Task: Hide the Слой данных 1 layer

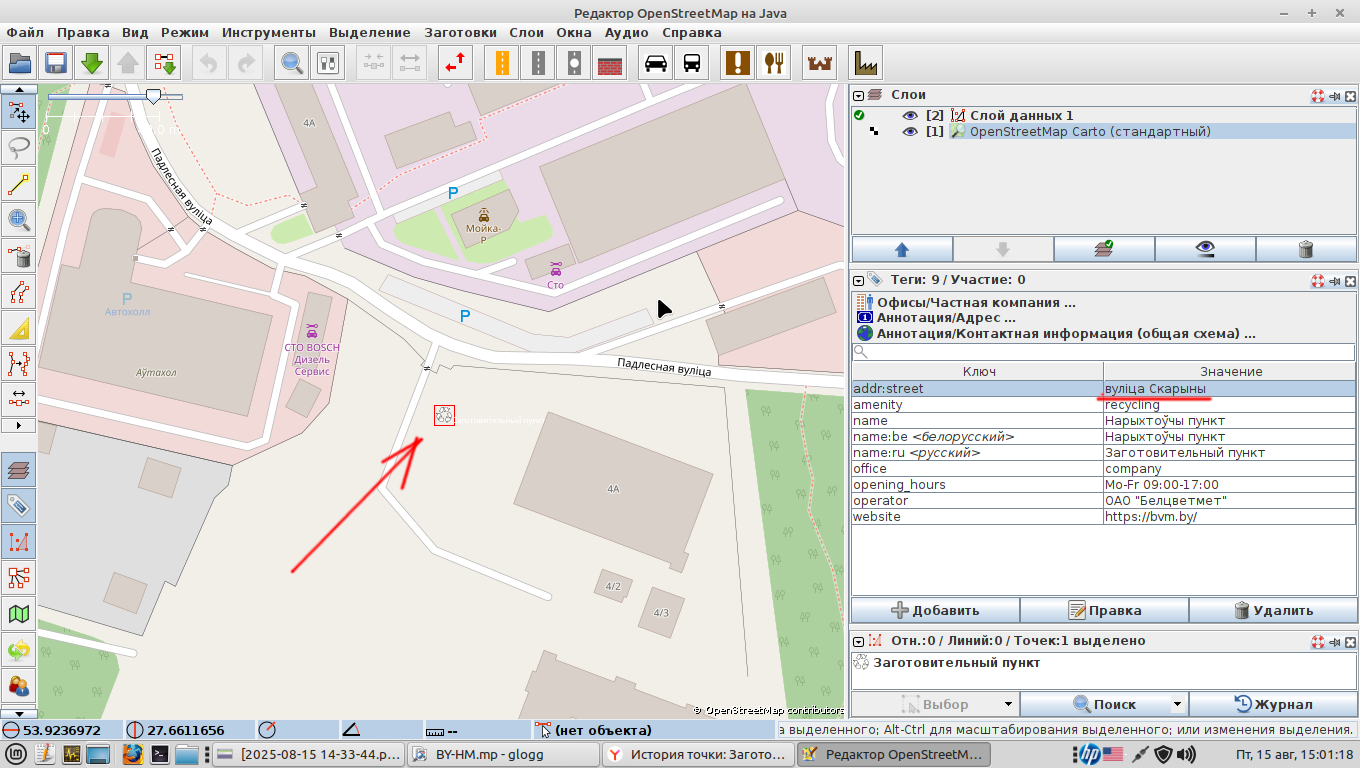Action: click(910, 115)
